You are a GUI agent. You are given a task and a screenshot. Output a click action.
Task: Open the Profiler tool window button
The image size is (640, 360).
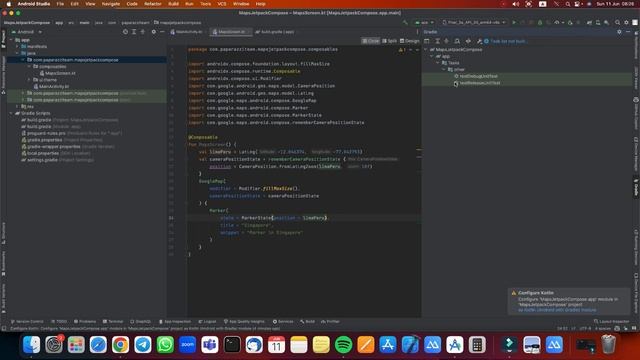(x=330, y=322)
